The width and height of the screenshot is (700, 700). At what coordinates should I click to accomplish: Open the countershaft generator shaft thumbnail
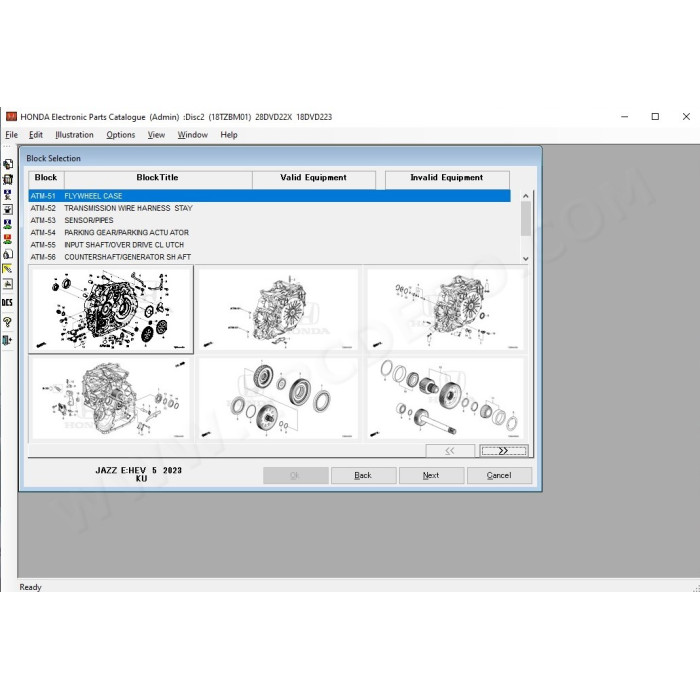click(445, 399)
